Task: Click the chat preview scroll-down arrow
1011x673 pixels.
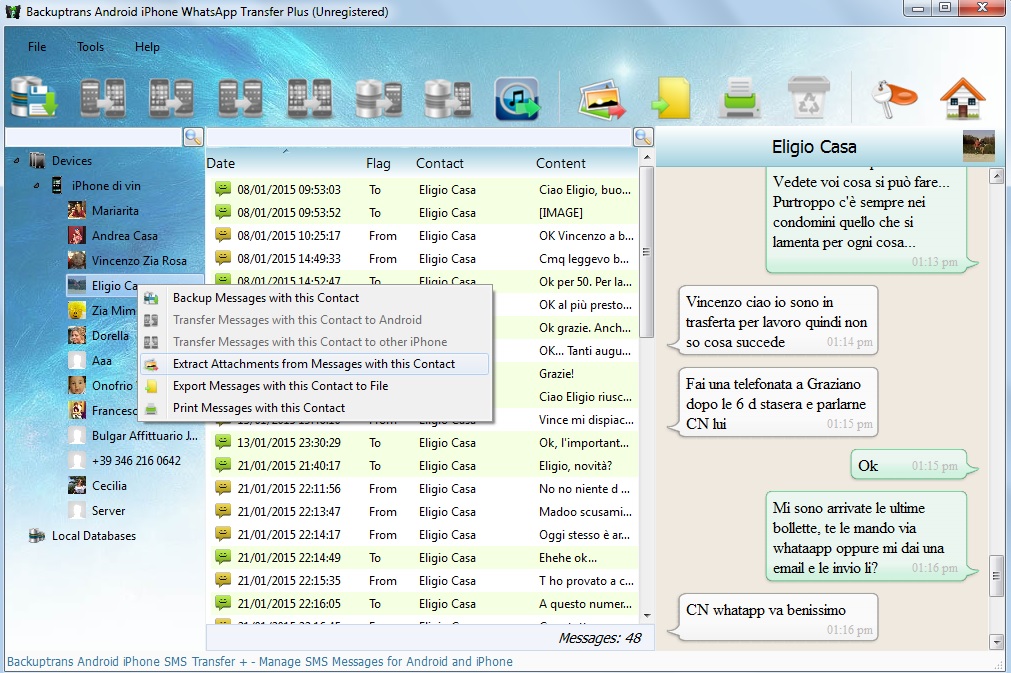Action: pos(996,641)
